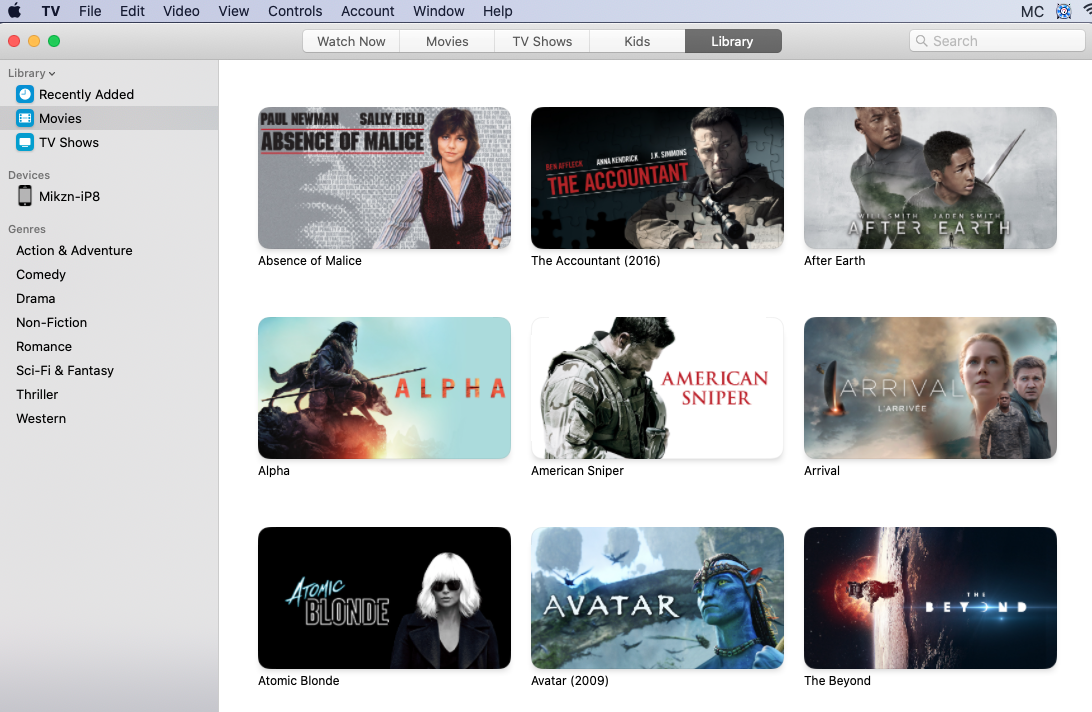The height and width of the screenshot is (712, 1092).
Task: Select TV Shows label in the Library sidebar
Action: pyautogui.click(x=69, y=142)
